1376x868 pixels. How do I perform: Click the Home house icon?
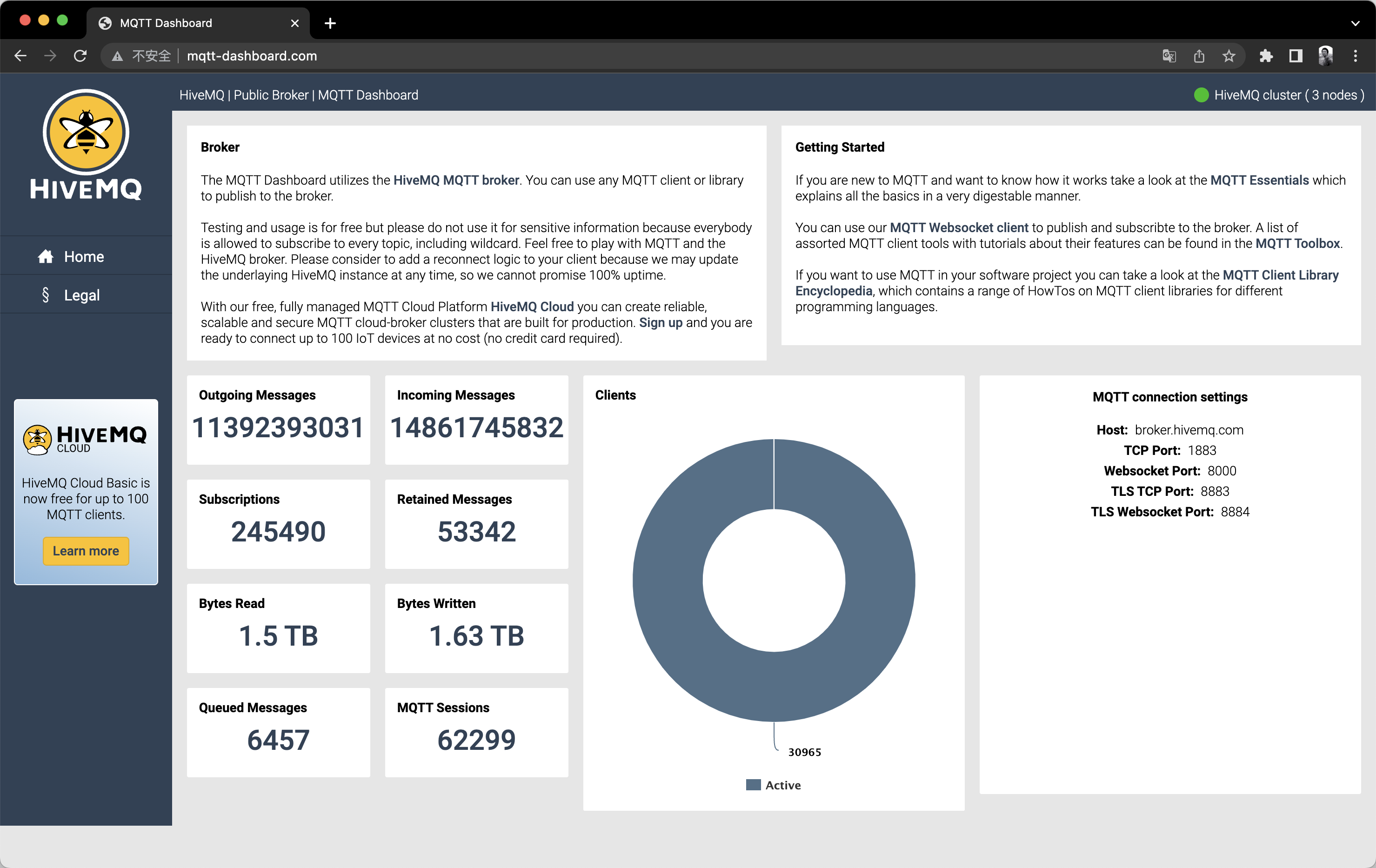45,256
